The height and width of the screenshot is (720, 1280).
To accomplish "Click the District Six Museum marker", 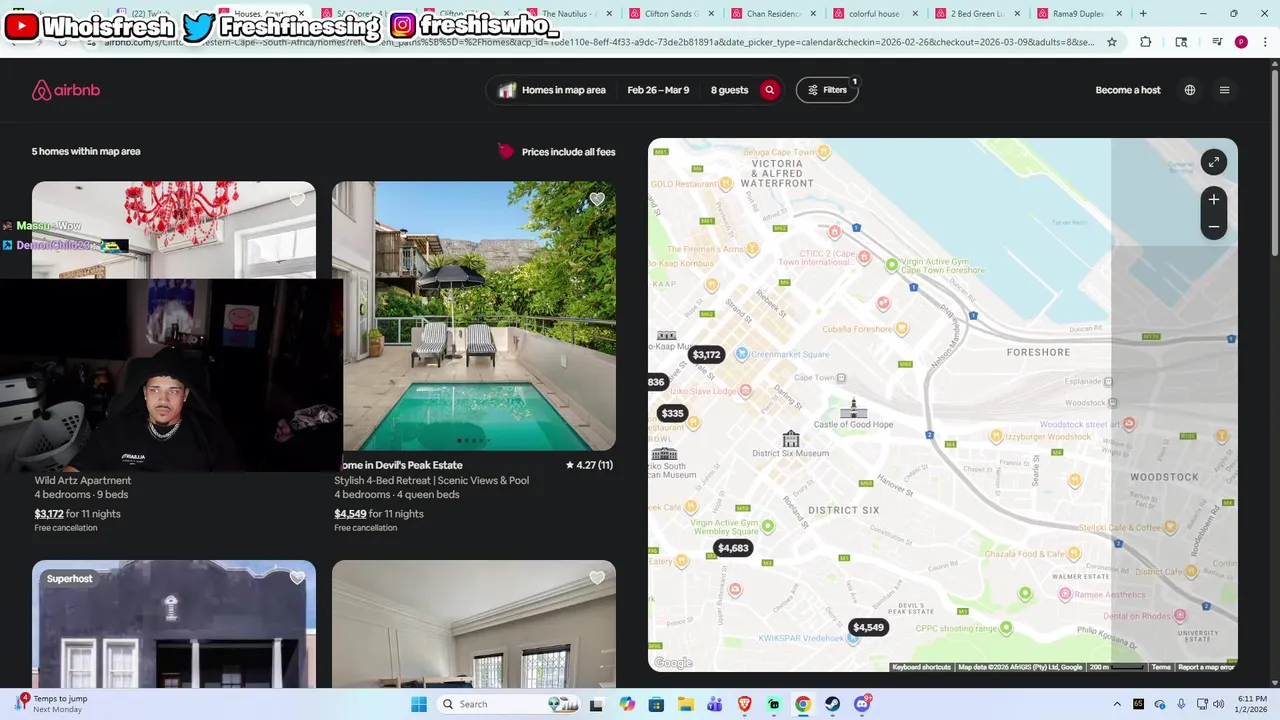I will [790, 439].
